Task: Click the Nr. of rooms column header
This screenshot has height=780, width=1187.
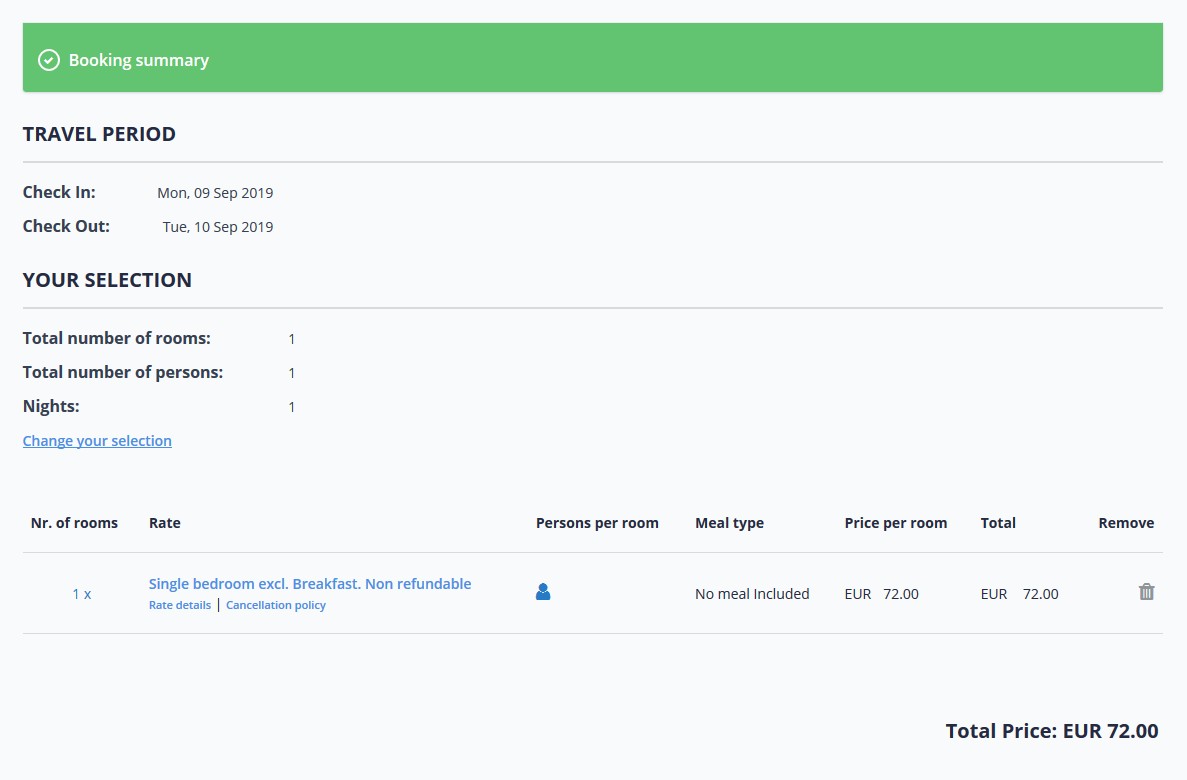Action: point(74,522)
